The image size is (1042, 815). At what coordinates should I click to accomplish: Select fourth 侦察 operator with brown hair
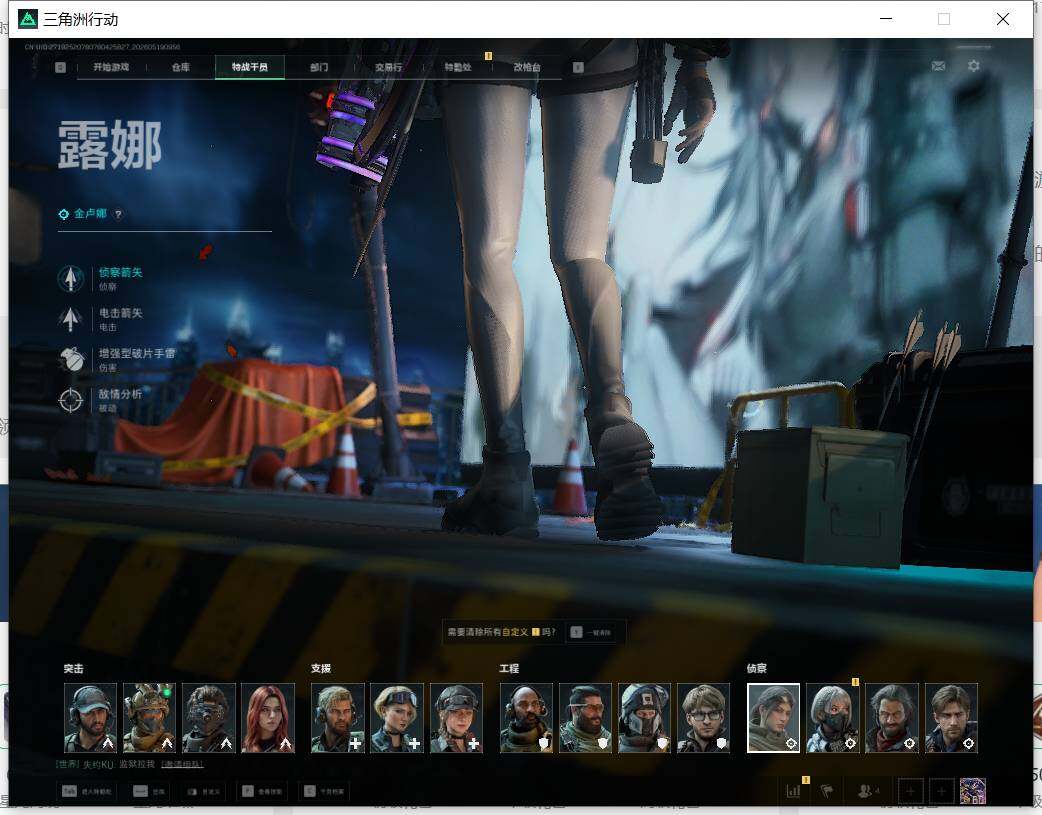(951, 718)
